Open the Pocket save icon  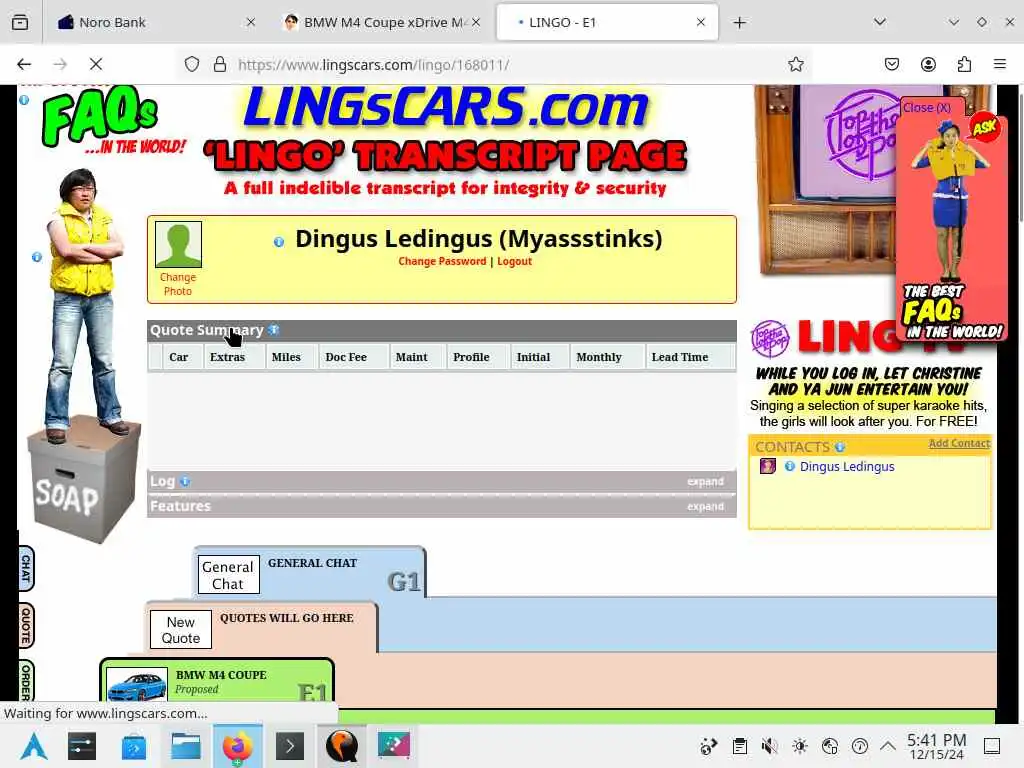pyautogui.click(x=891, y=64)
